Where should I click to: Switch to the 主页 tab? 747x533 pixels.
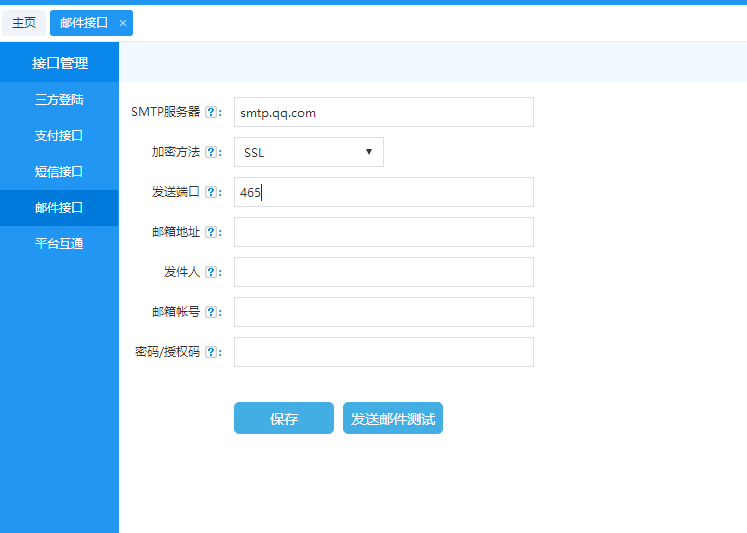pyautogui.click(x=24, y=23)
